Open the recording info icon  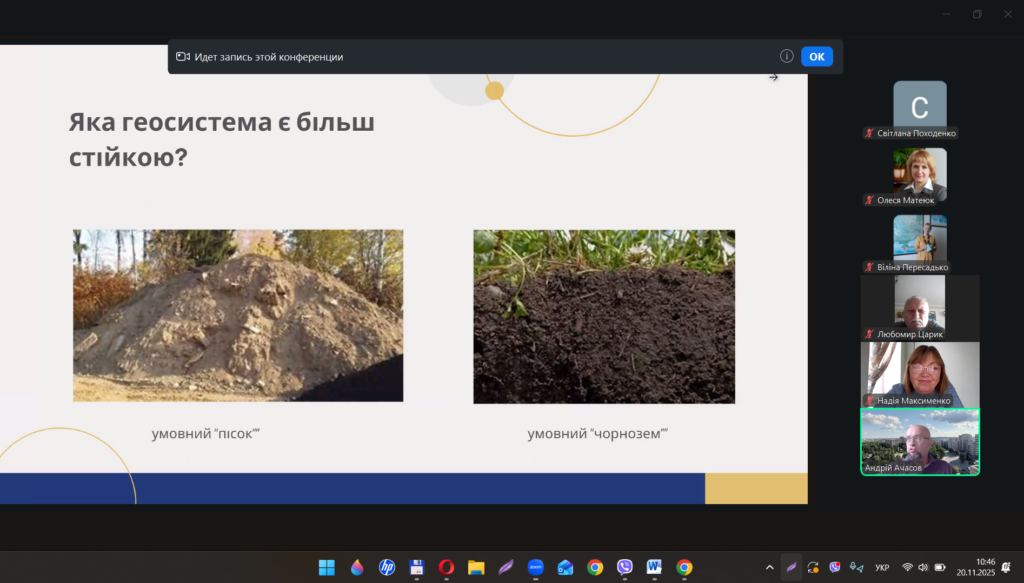coord(787,57)
